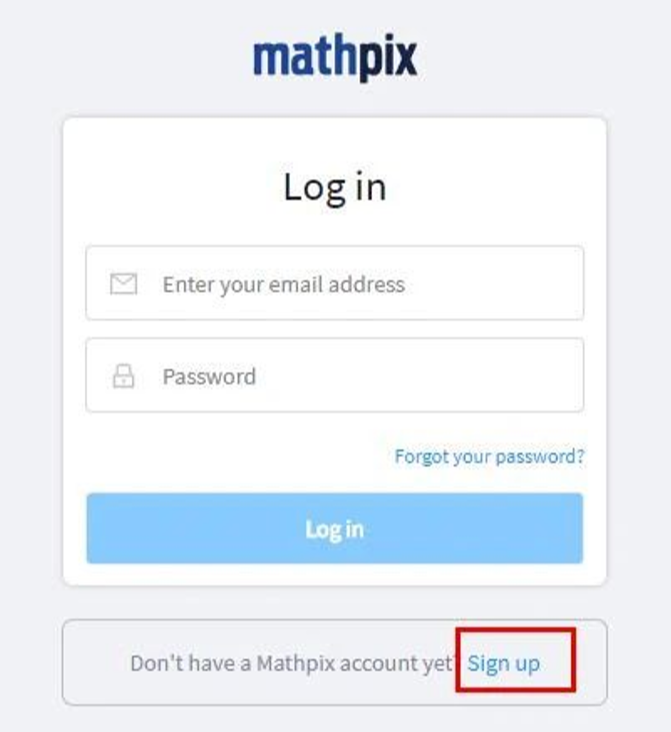Click the mathpix brand header

(x=335, y=58)
